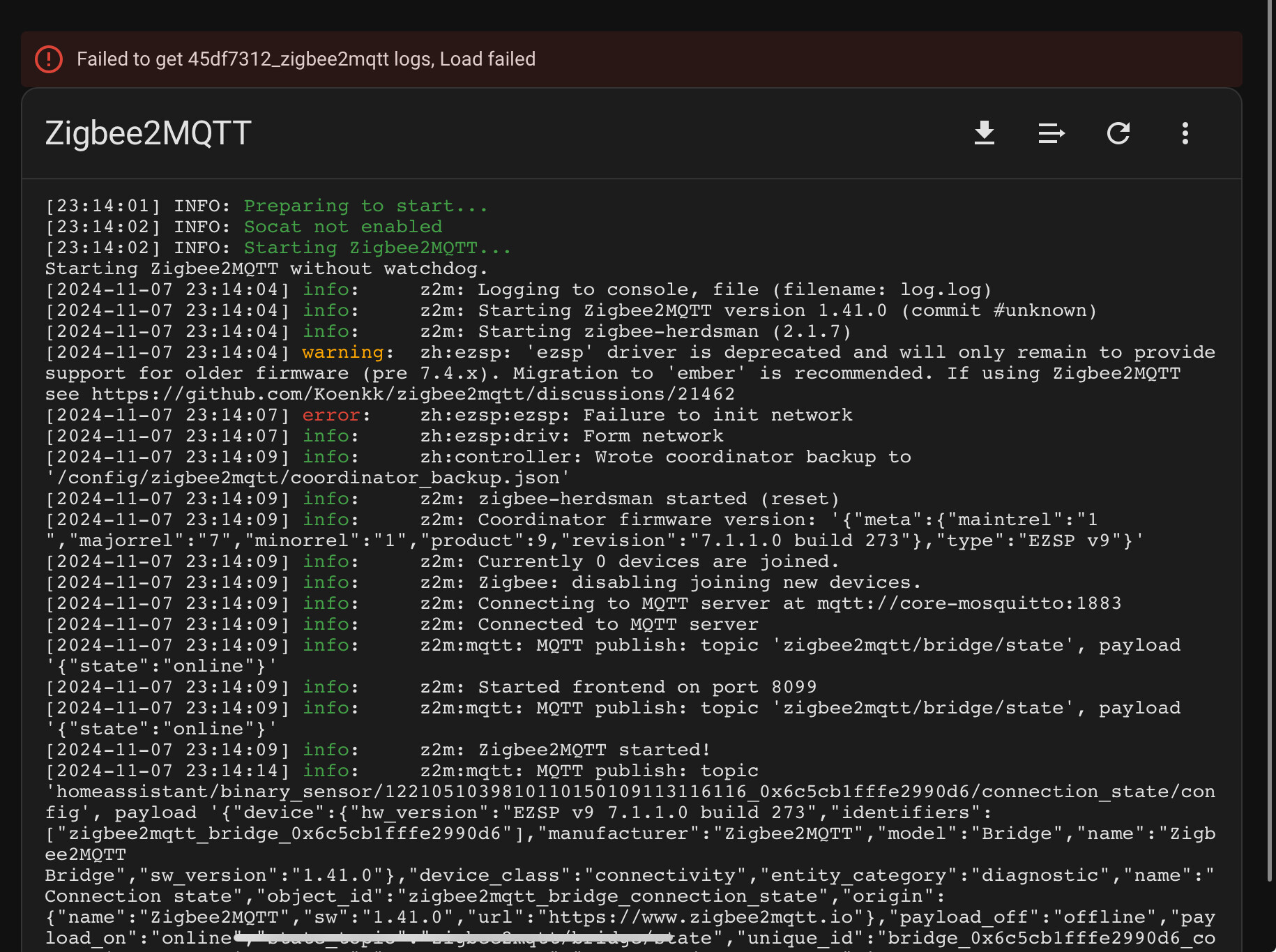
Task: Click 'Starting Zigbee2MQTT without watchdog.' line
Action: click(266, 269)
